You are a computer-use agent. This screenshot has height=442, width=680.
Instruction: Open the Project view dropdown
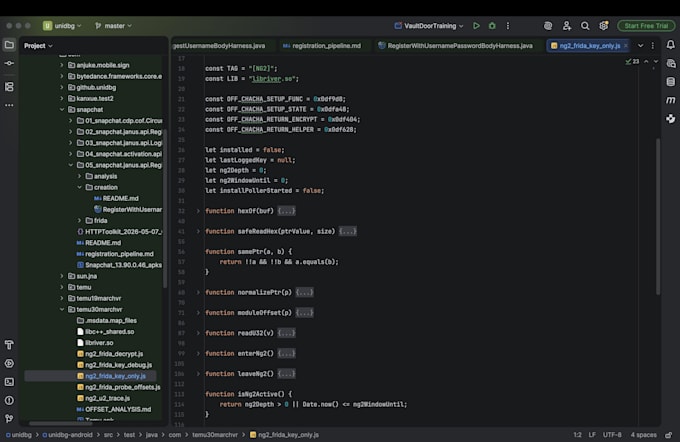coord(38,46)
